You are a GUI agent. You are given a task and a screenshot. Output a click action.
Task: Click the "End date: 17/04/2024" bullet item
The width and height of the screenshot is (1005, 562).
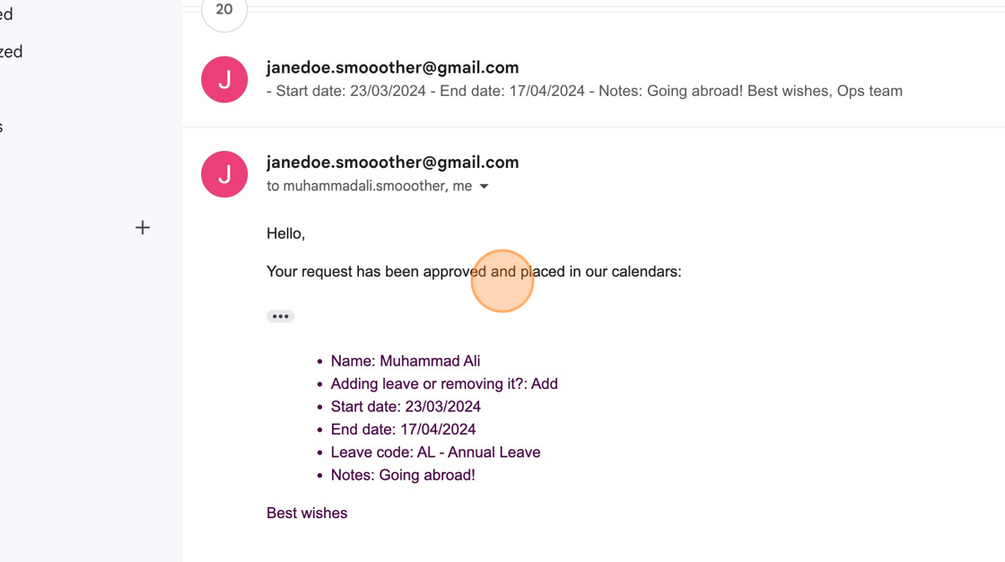403,430
